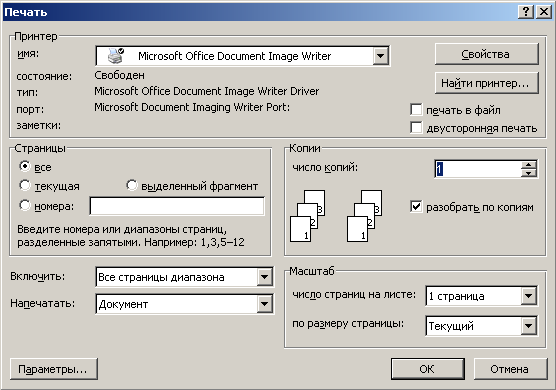Click the help question mark button
This screenshot has height=390, width=556.
click(x=526, y=12)
